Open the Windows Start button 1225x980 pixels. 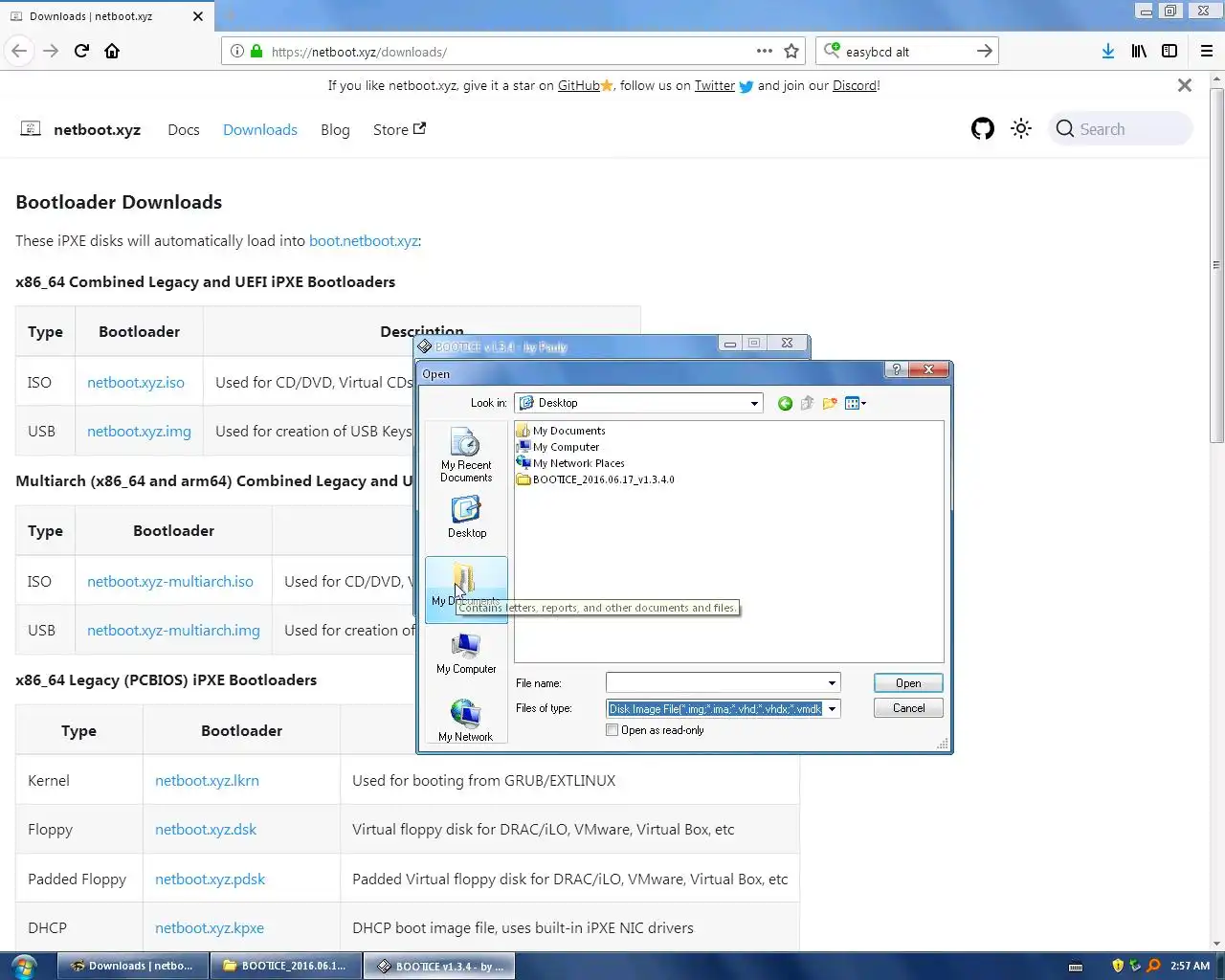(23, 966)
